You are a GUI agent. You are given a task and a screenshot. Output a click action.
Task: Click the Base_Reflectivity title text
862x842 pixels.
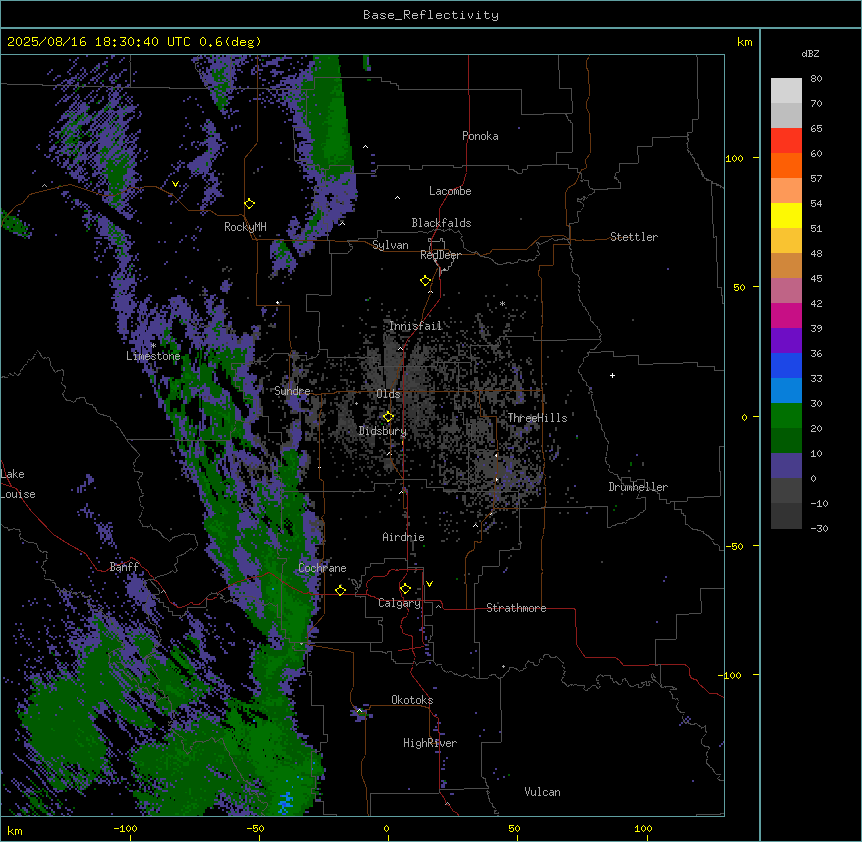431,15
